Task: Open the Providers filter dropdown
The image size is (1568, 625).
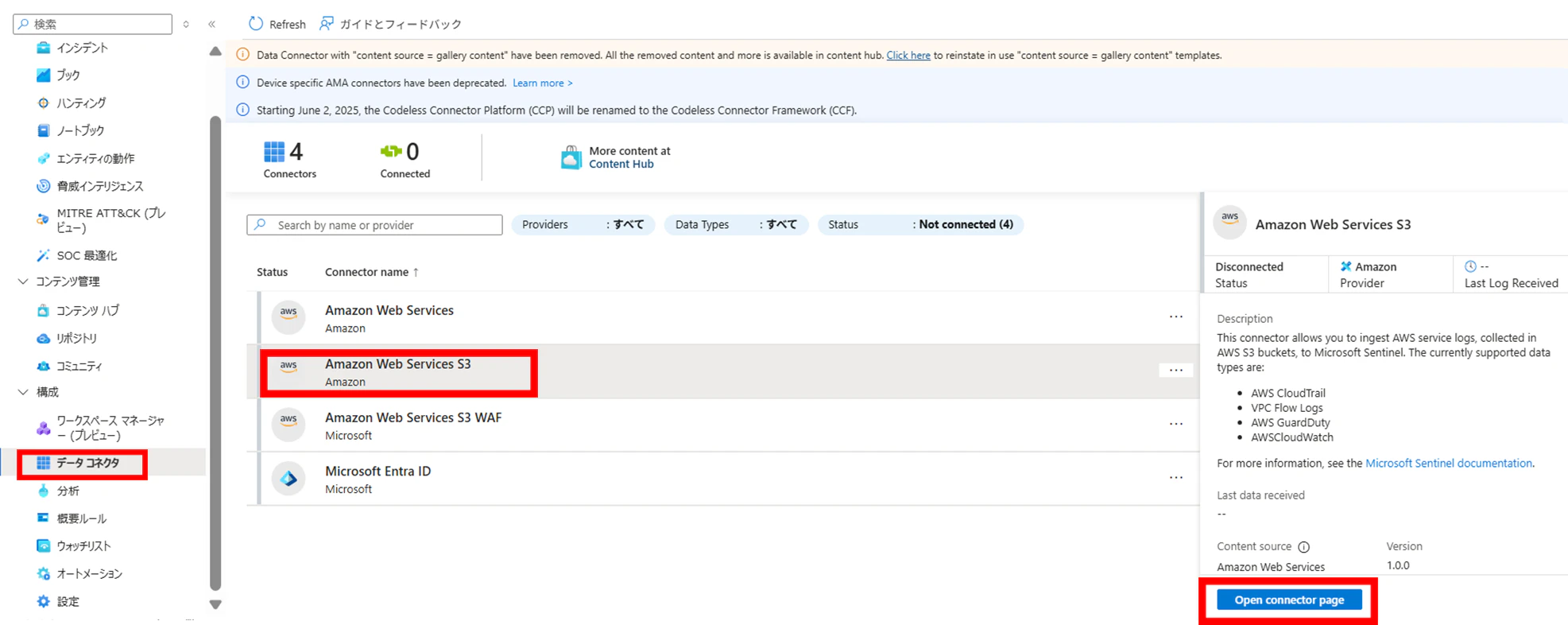Action: 583,225
